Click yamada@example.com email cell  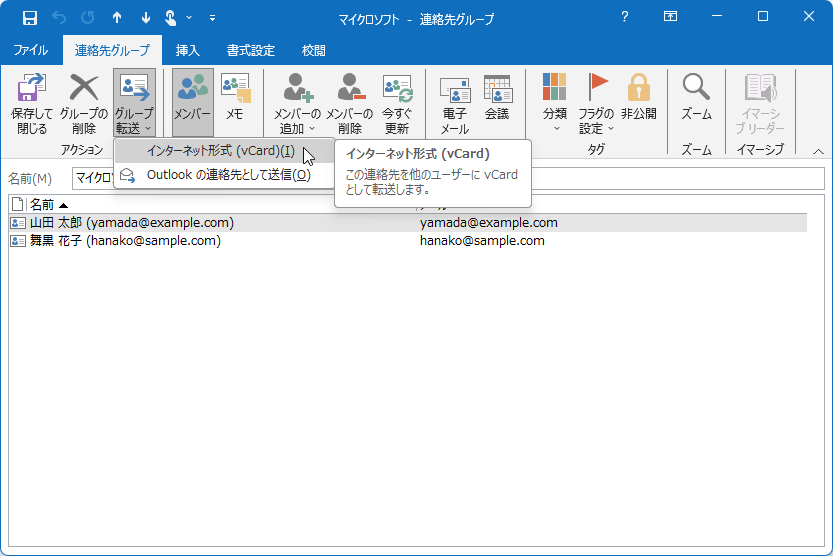[489, 223]
